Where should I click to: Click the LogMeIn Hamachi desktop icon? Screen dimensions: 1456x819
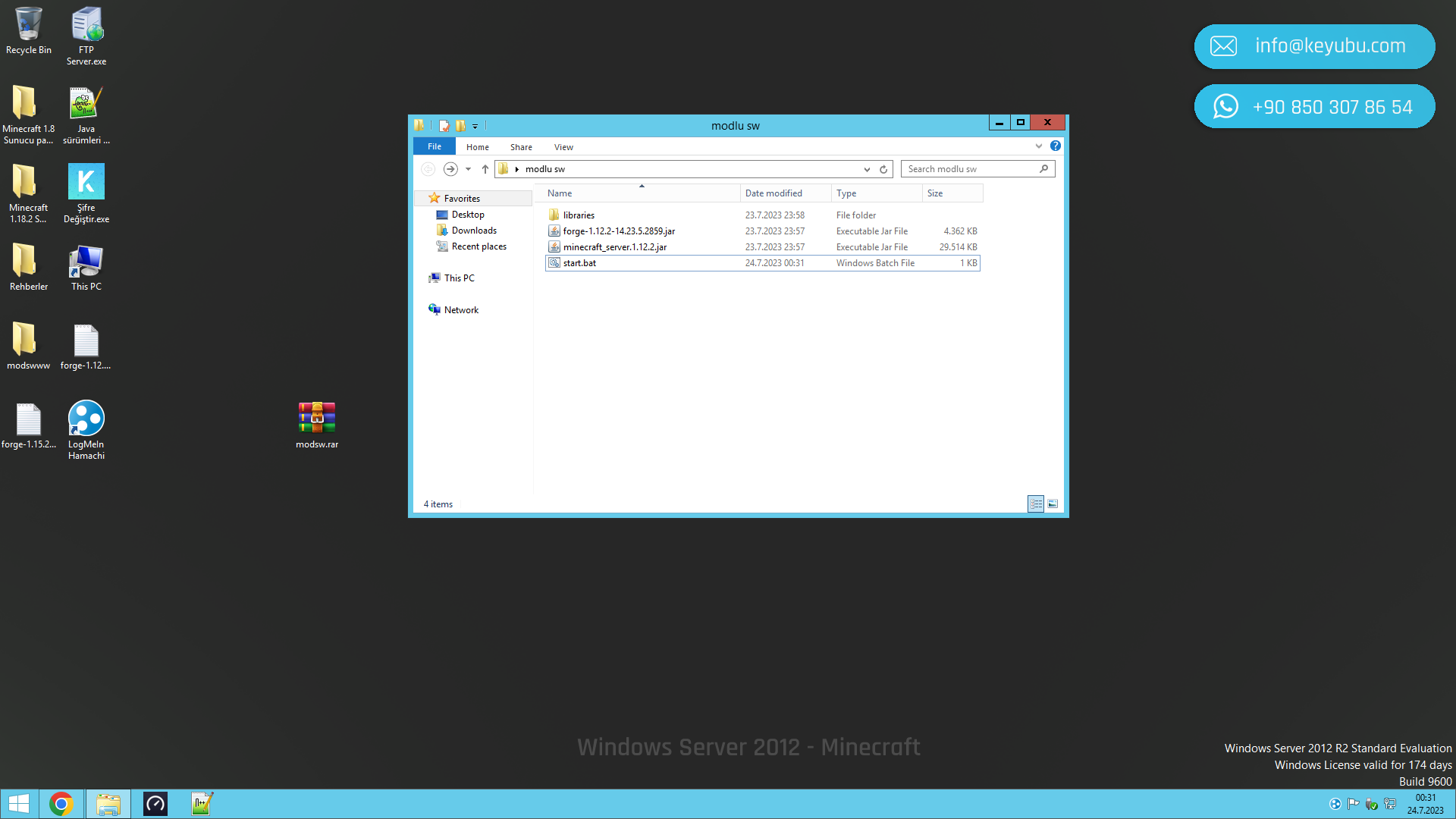[86, 419]
